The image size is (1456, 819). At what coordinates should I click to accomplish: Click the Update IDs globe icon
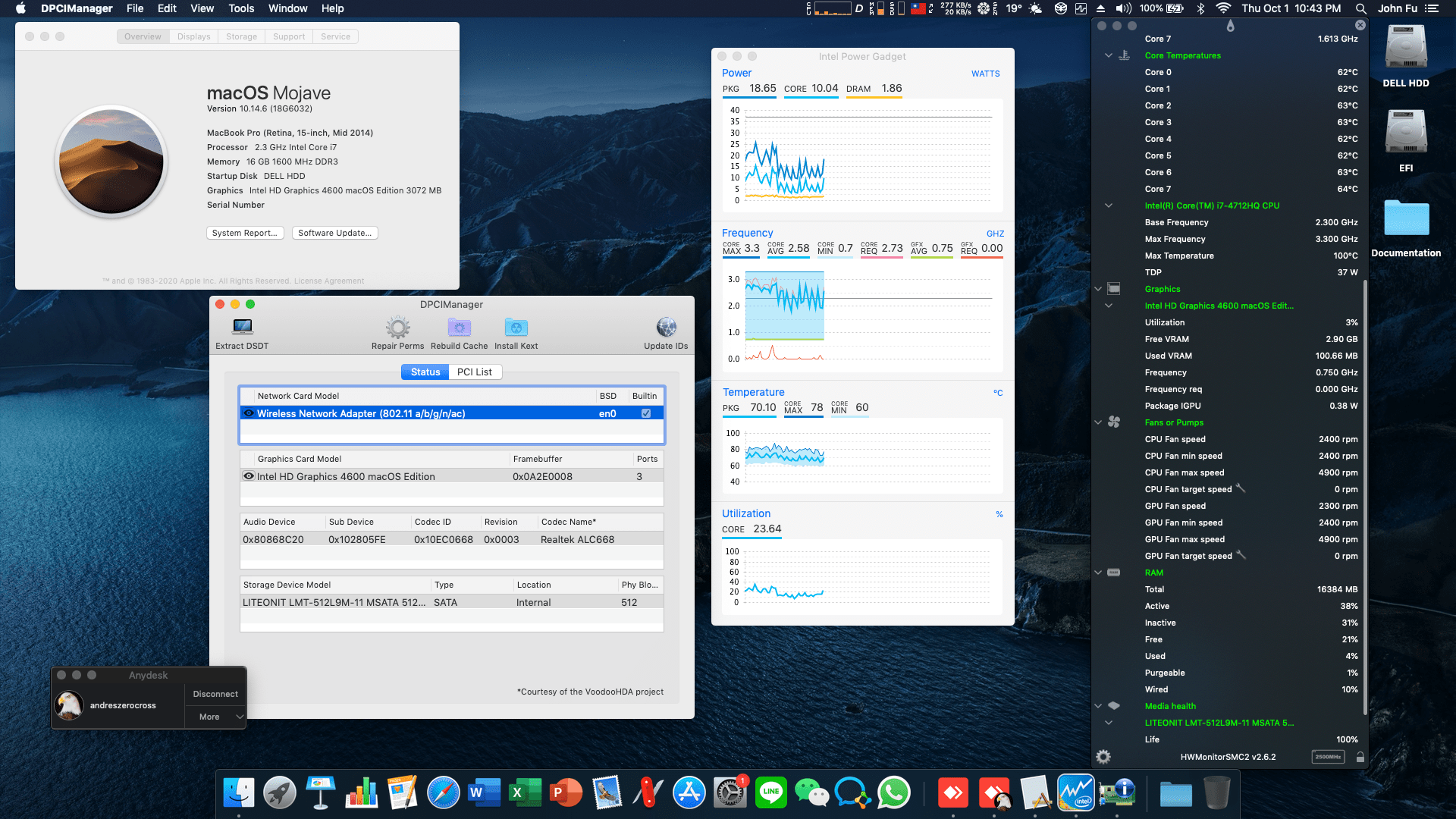tap(666, 328)
